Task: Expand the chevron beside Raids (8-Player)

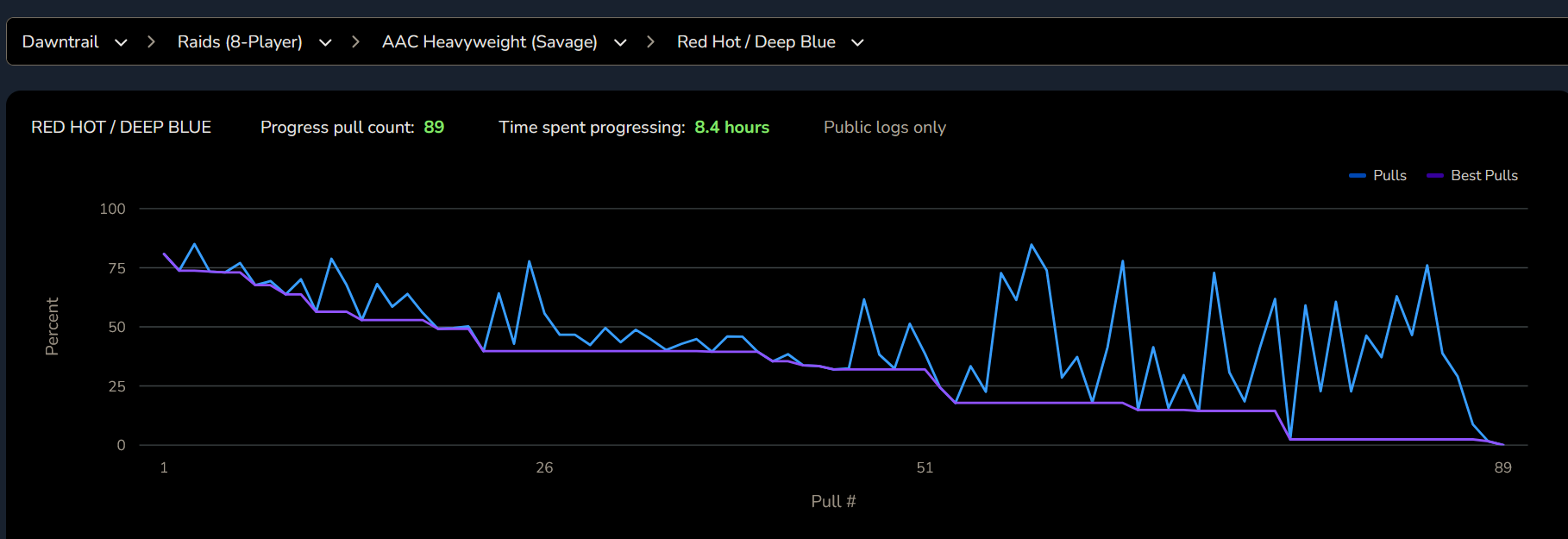Action: (325, 42)
